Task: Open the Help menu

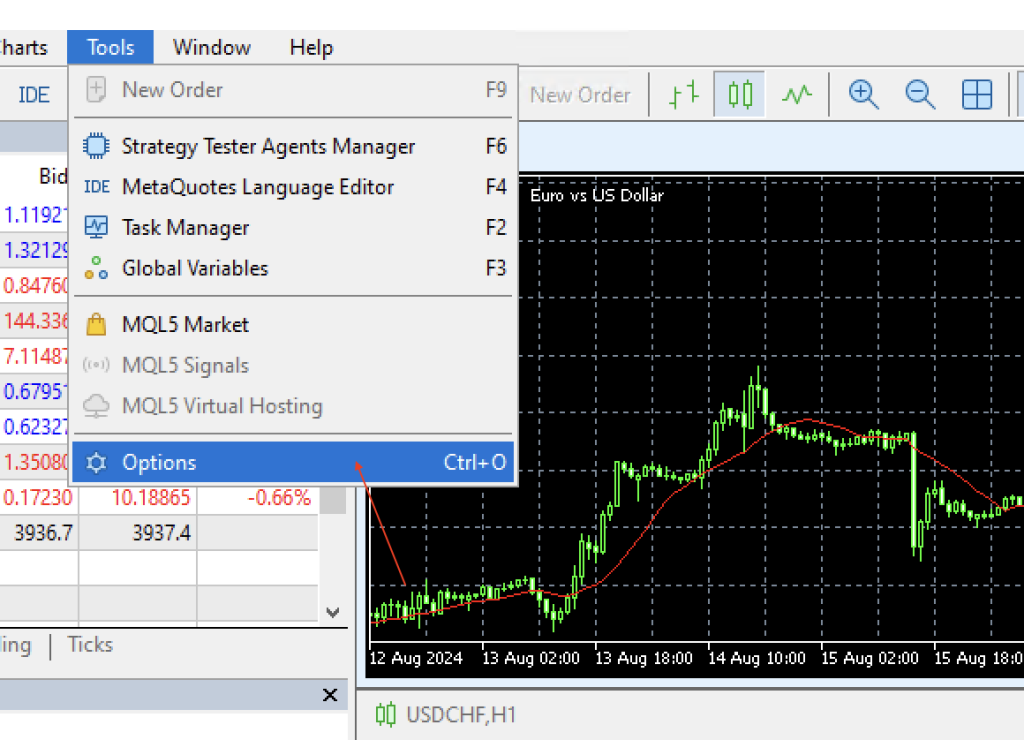Action: coord(311,47)
